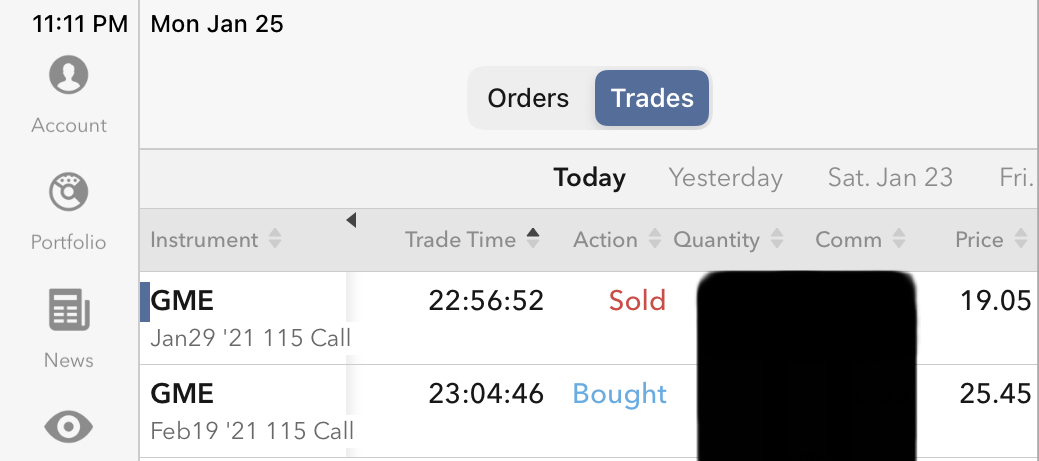Viewport: 1039px width, 461px height.
Task: Open the GME Jan29 '21 115 Call trade
Action: (x=250, y=318)
